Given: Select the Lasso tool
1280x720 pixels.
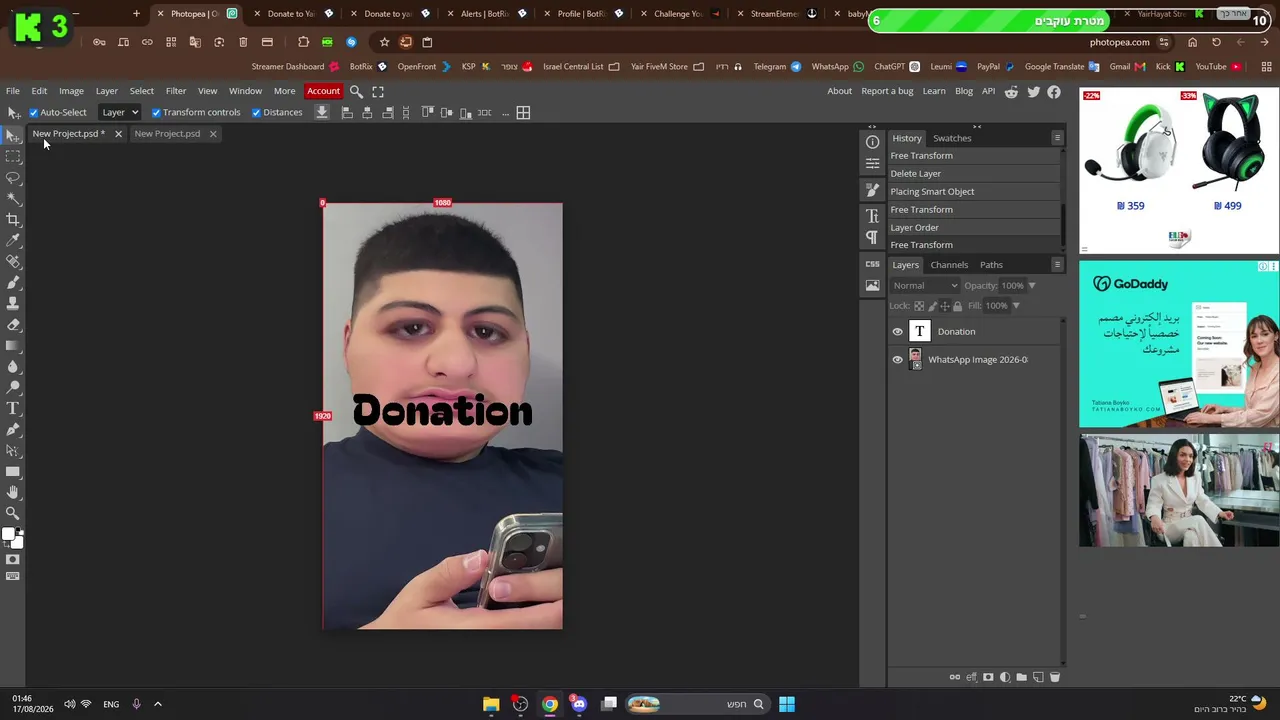Looking at the screenshot, I should [x=13, y=177].
